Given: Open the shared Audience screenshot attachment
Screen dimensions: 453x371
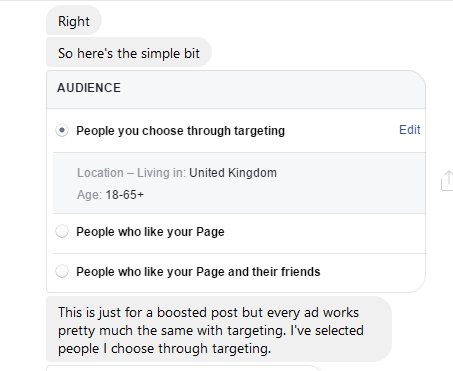Looking at the screenshot, I should [x=236, y=181].
